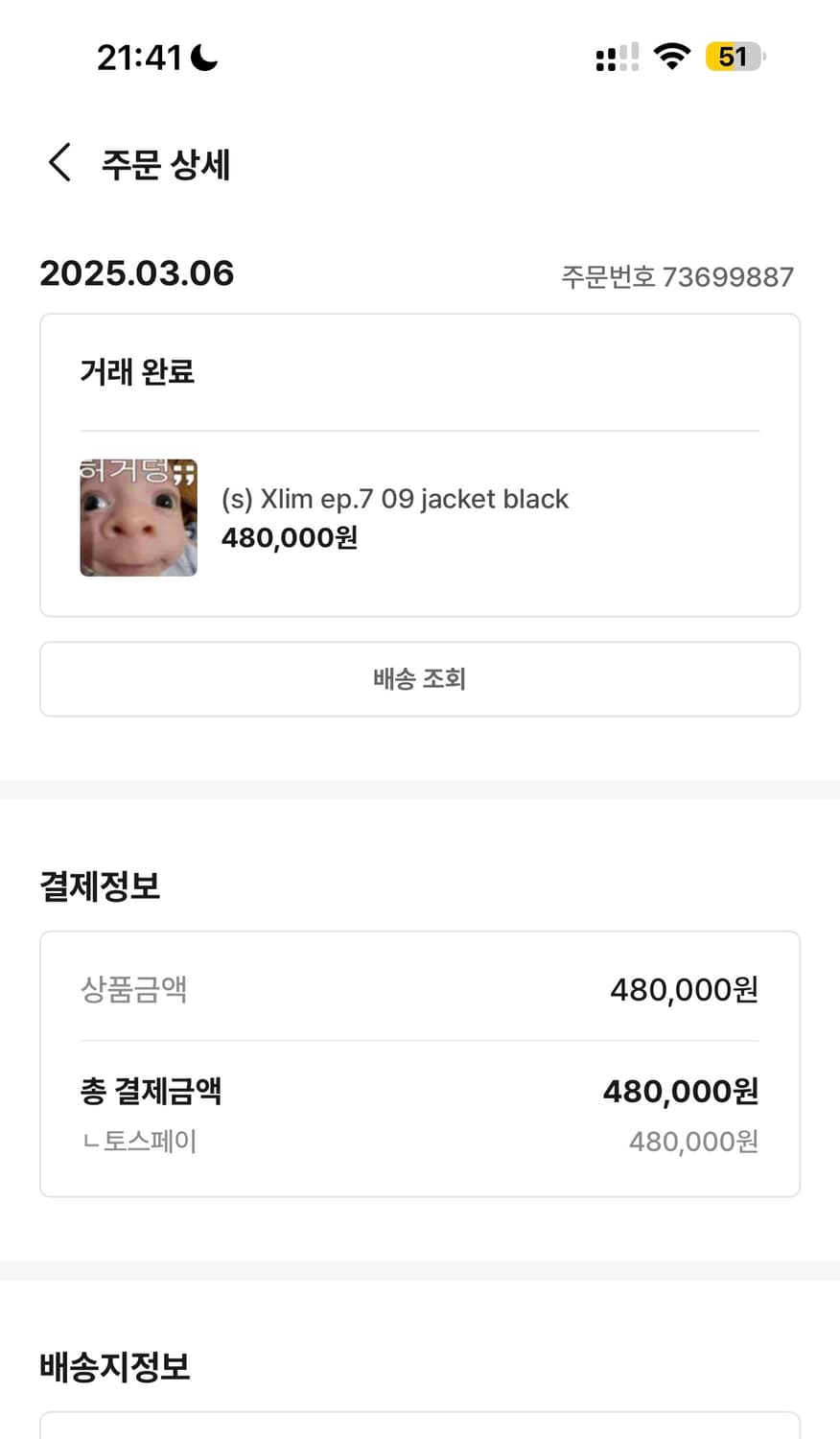Tap the 상품금액 row label
The width and height of the screenshot is (840, 1439).
pyautogui.click(x=133, y=989)
